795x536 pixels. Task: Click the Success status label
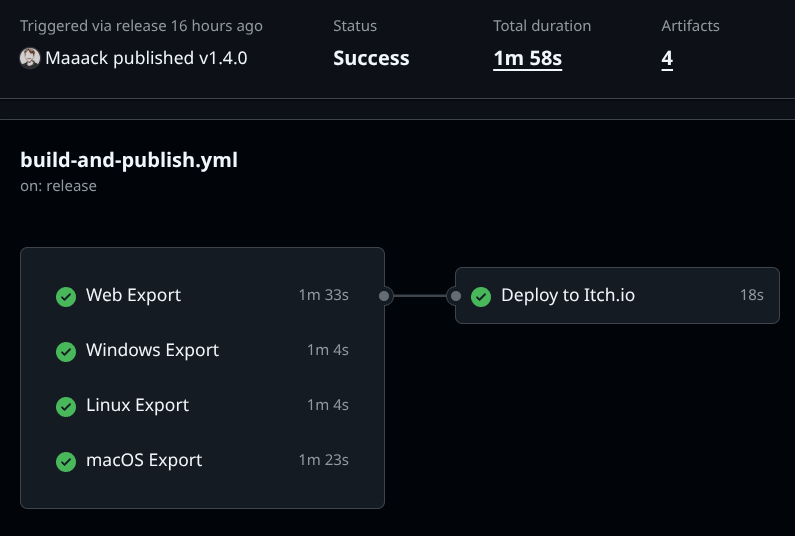point(371,58)
